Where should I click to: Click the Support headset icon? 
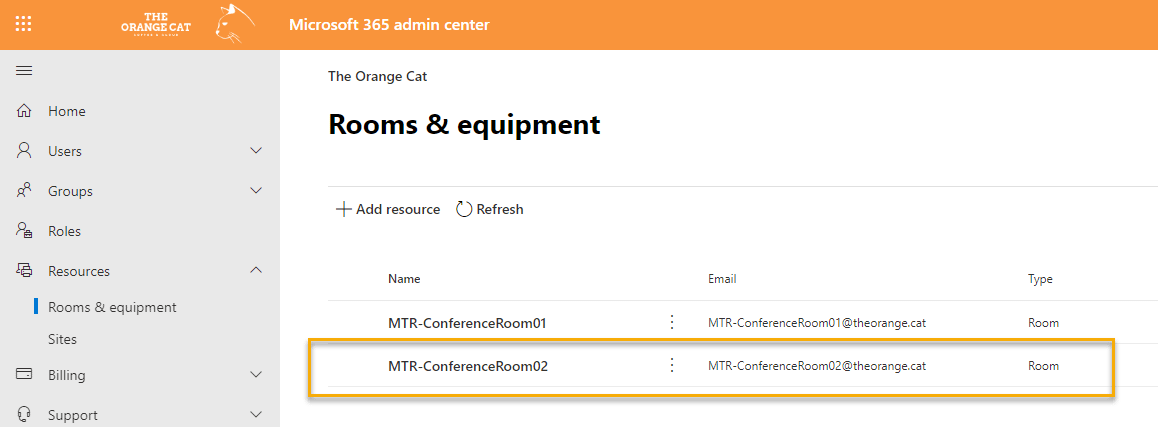(24, 414)
